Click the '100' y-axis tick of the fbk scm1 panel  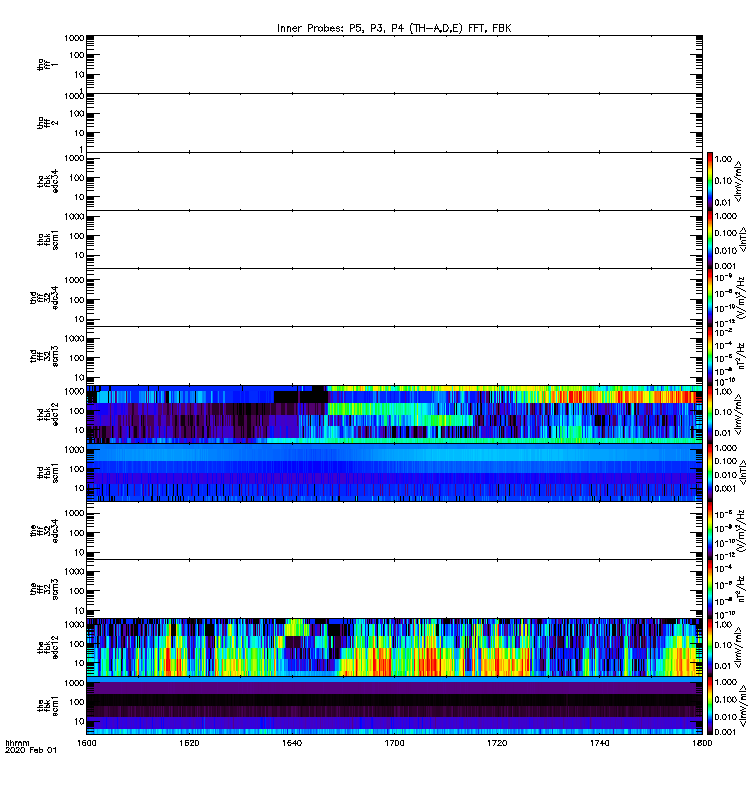click(x=77, y=702)
